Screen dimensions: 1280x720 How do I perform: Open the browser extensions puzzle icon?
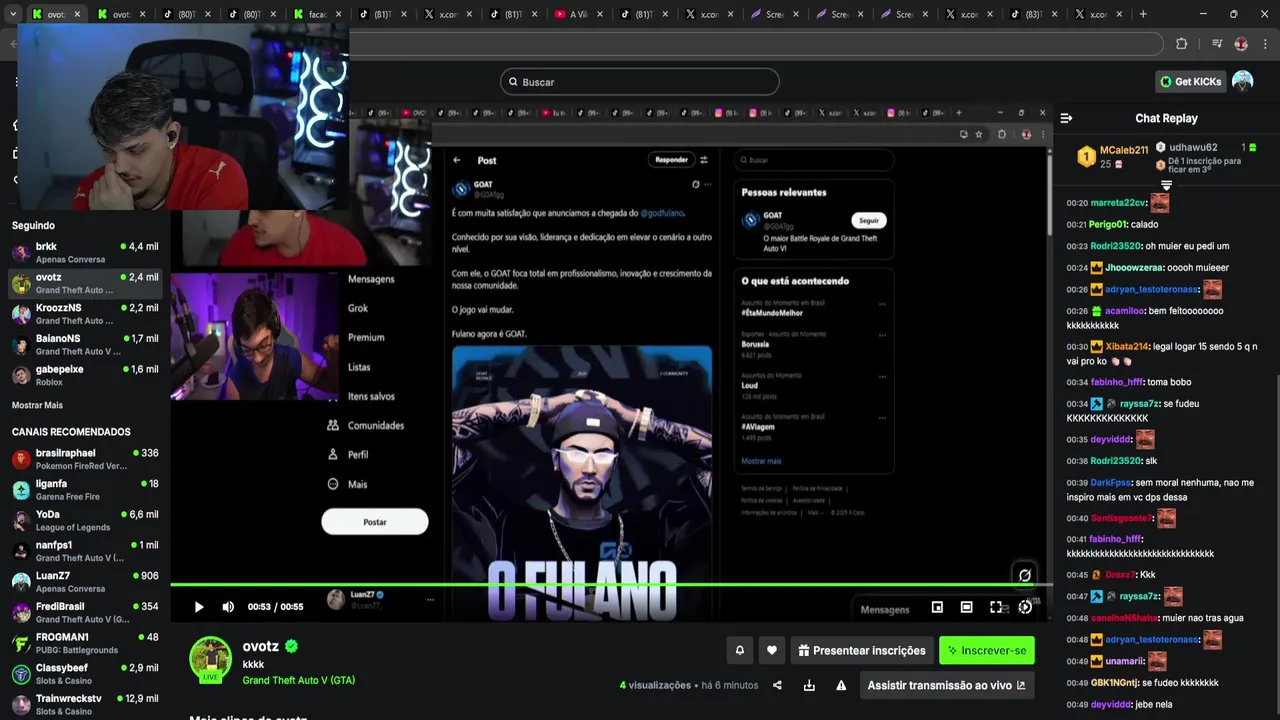(1181, 44)
